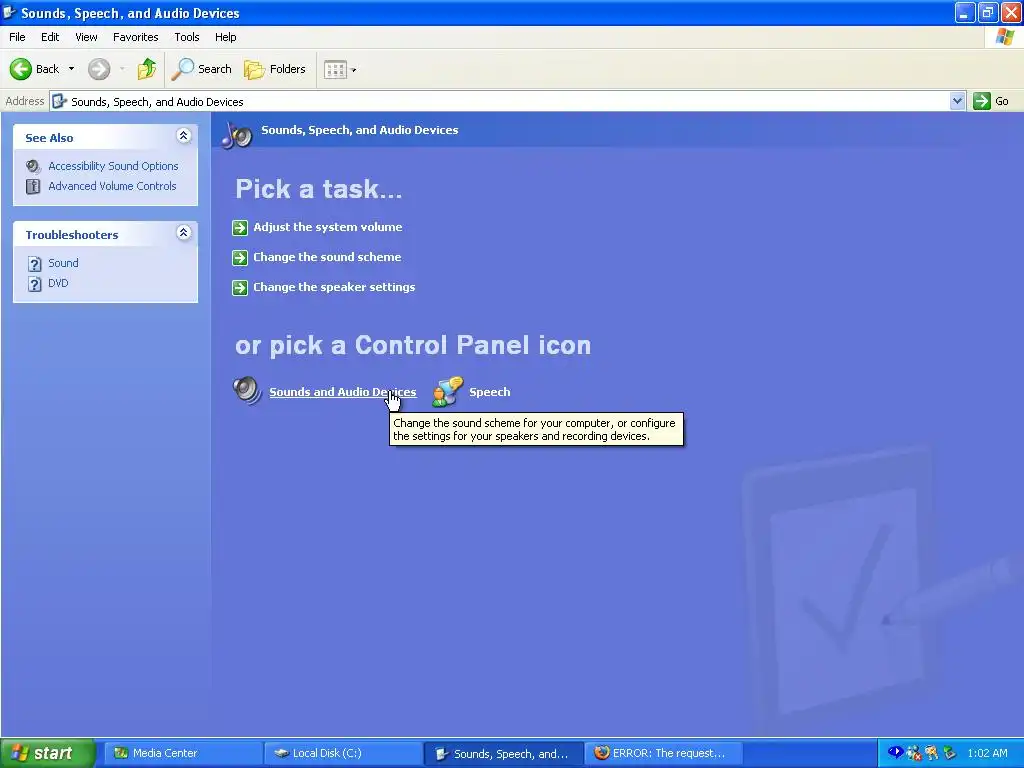The width and height of the screenshot is (1024, 768).
Task: Click the Windows flag logo
Action: tap(1004, 37)
